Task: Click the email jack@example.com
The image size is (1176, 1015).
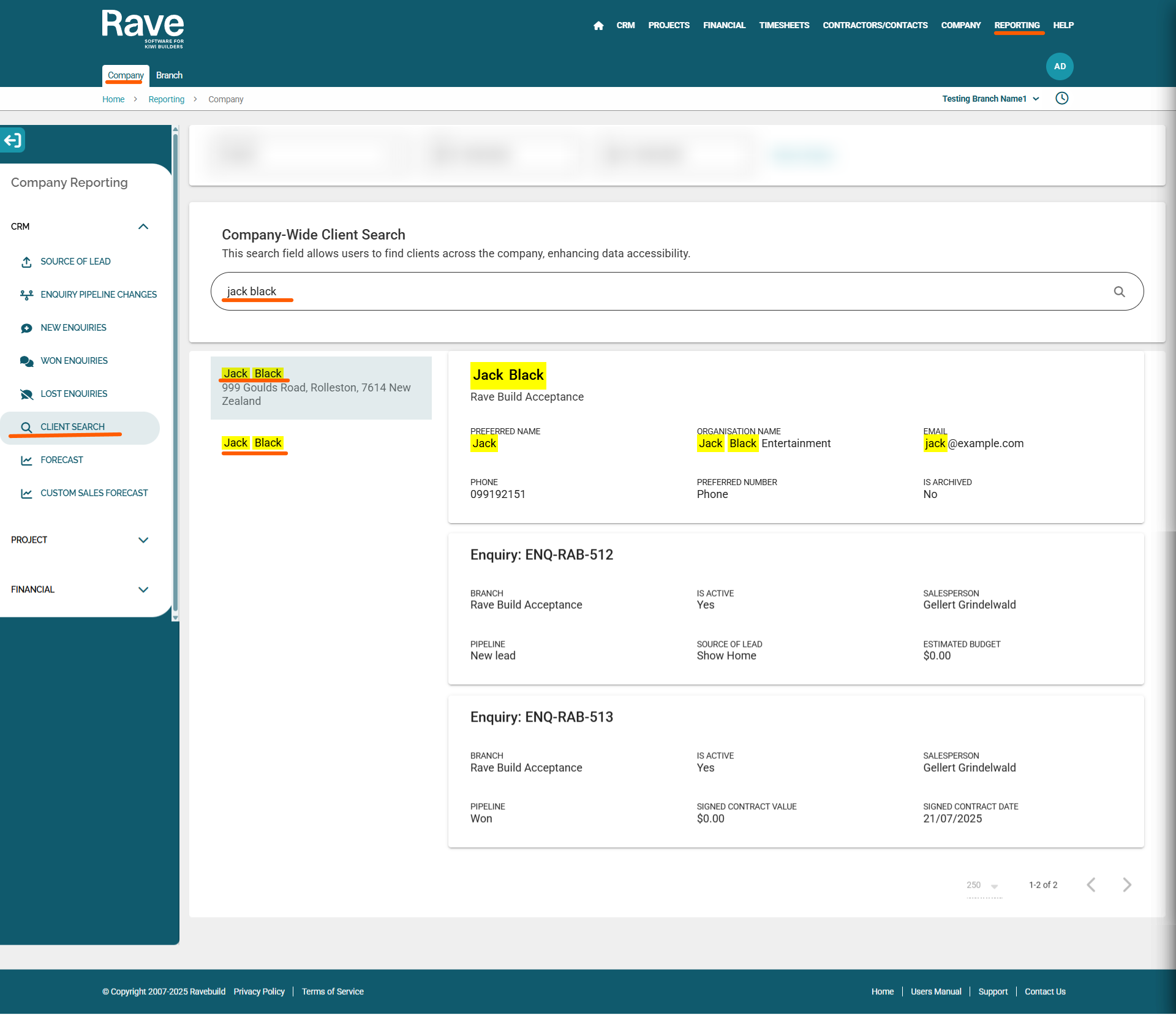Action: point(973,443)
